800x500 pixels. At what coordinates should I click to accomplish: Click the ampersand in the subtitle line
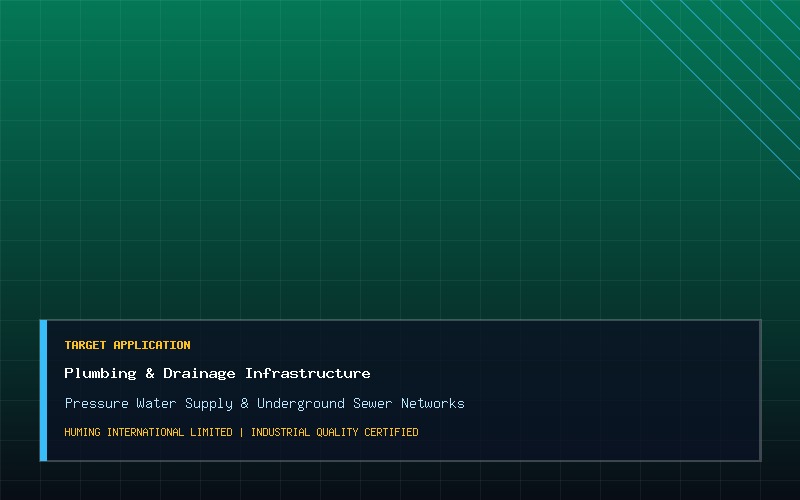click(244, 403)
